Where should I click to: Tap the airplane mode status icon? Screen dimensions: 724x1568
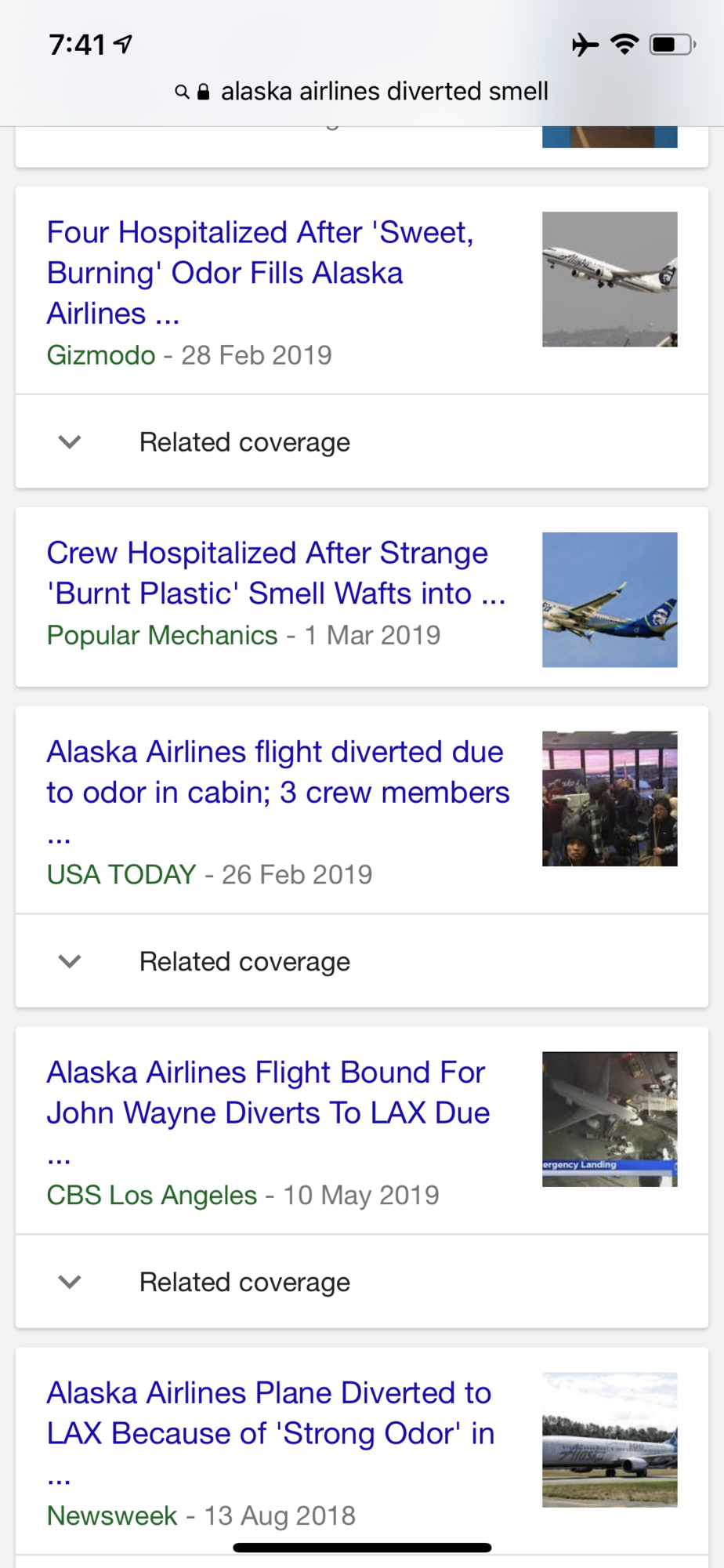585,45
